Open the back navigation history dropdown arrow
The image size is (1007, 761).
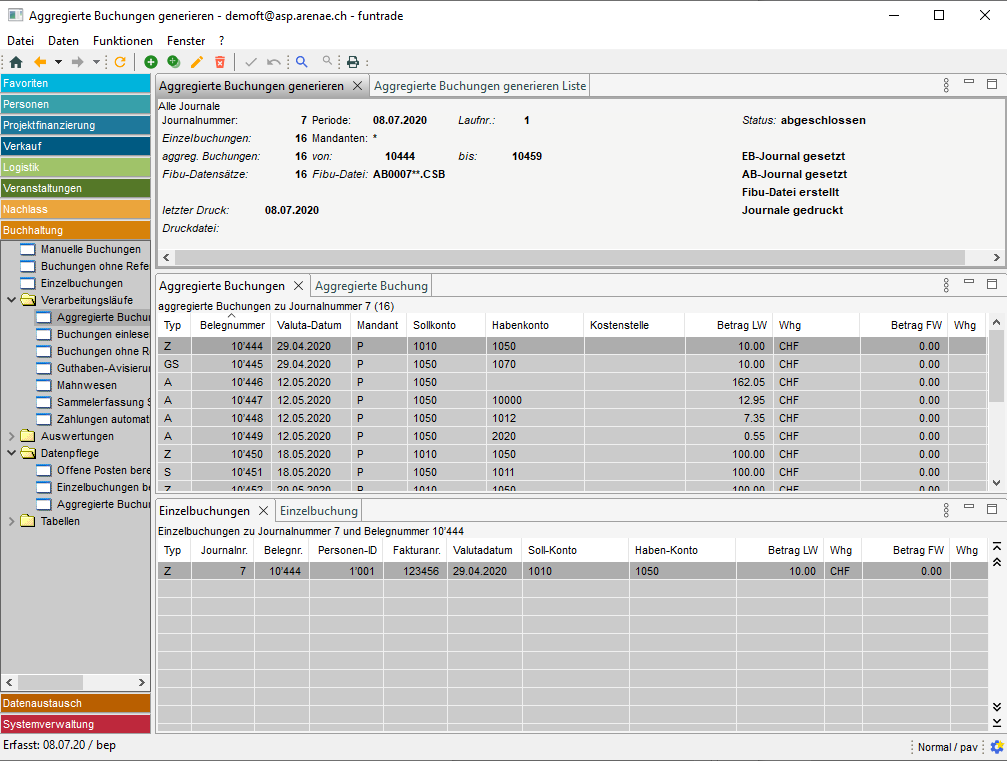pos(58,62)
